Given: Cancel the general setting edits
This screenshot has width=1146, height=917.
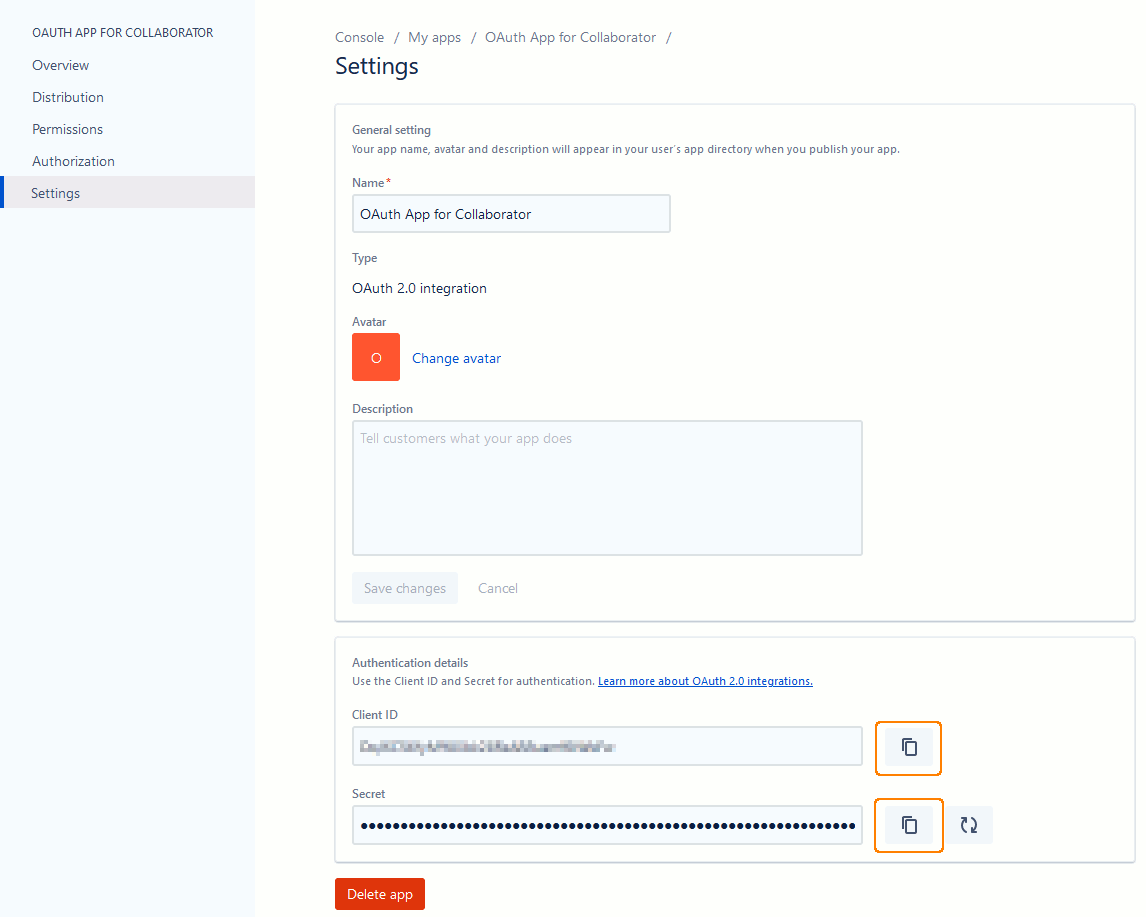Looking at the screenshot, I should point(497,588).
